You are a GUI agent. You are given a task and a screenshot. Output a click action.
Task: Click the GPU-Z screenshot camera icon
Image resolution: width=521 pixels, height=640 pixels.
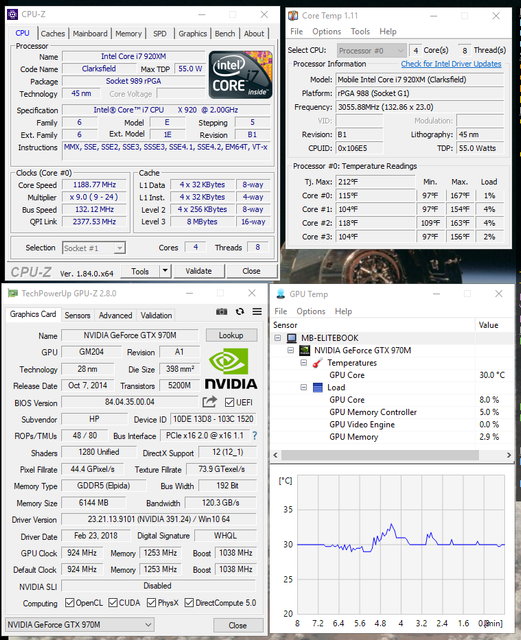coord(221,312)
